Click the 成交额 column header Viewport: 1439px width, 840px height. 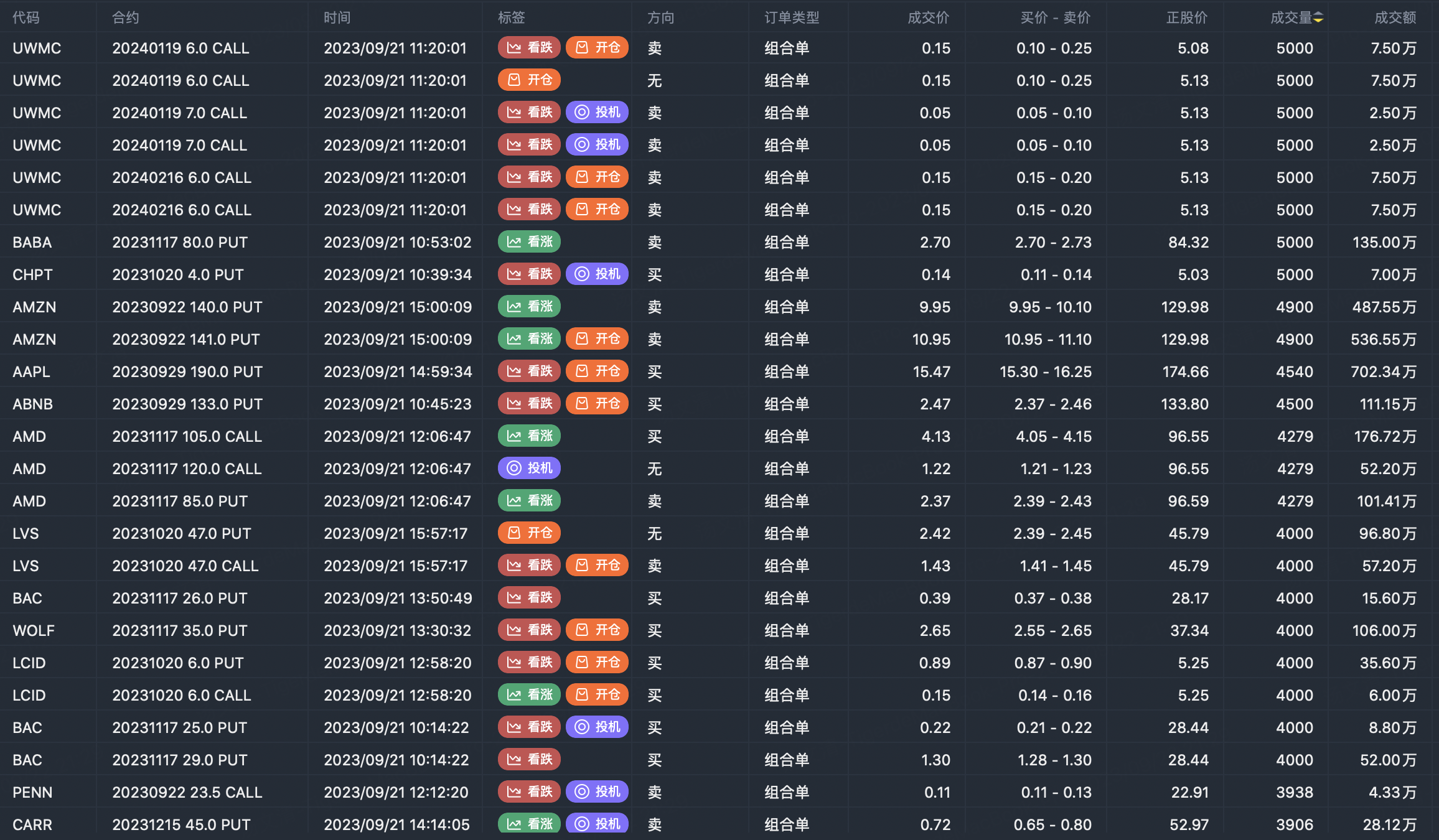1395,18
